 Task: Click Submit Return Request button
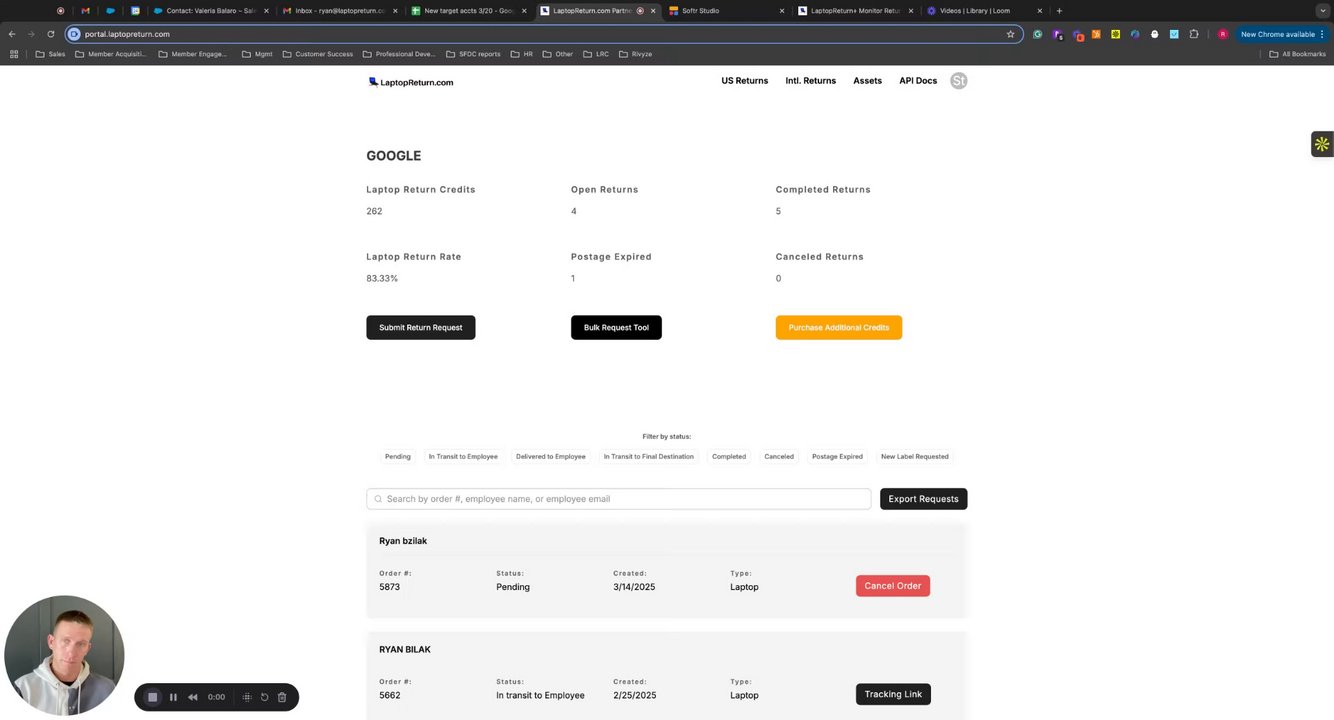(421, 328)
